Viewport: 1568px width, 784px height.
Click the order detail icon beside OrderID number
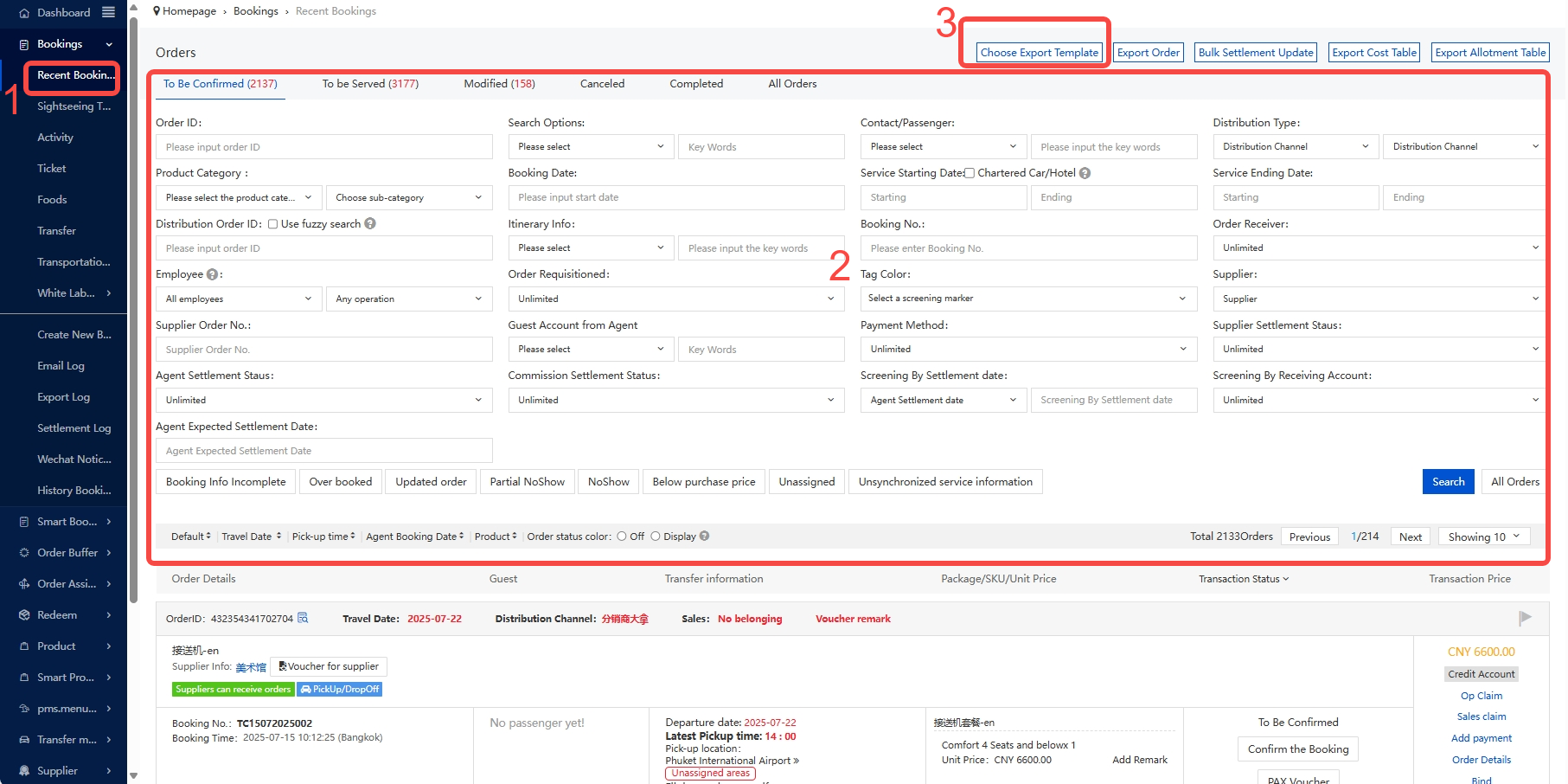click(303, 618)
